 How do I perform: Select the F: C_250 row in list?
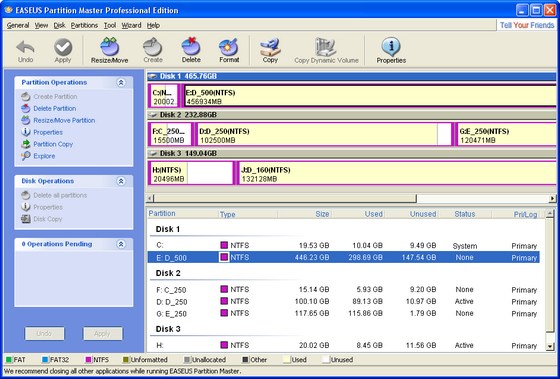pyautogui.click(x=344, y=290)
